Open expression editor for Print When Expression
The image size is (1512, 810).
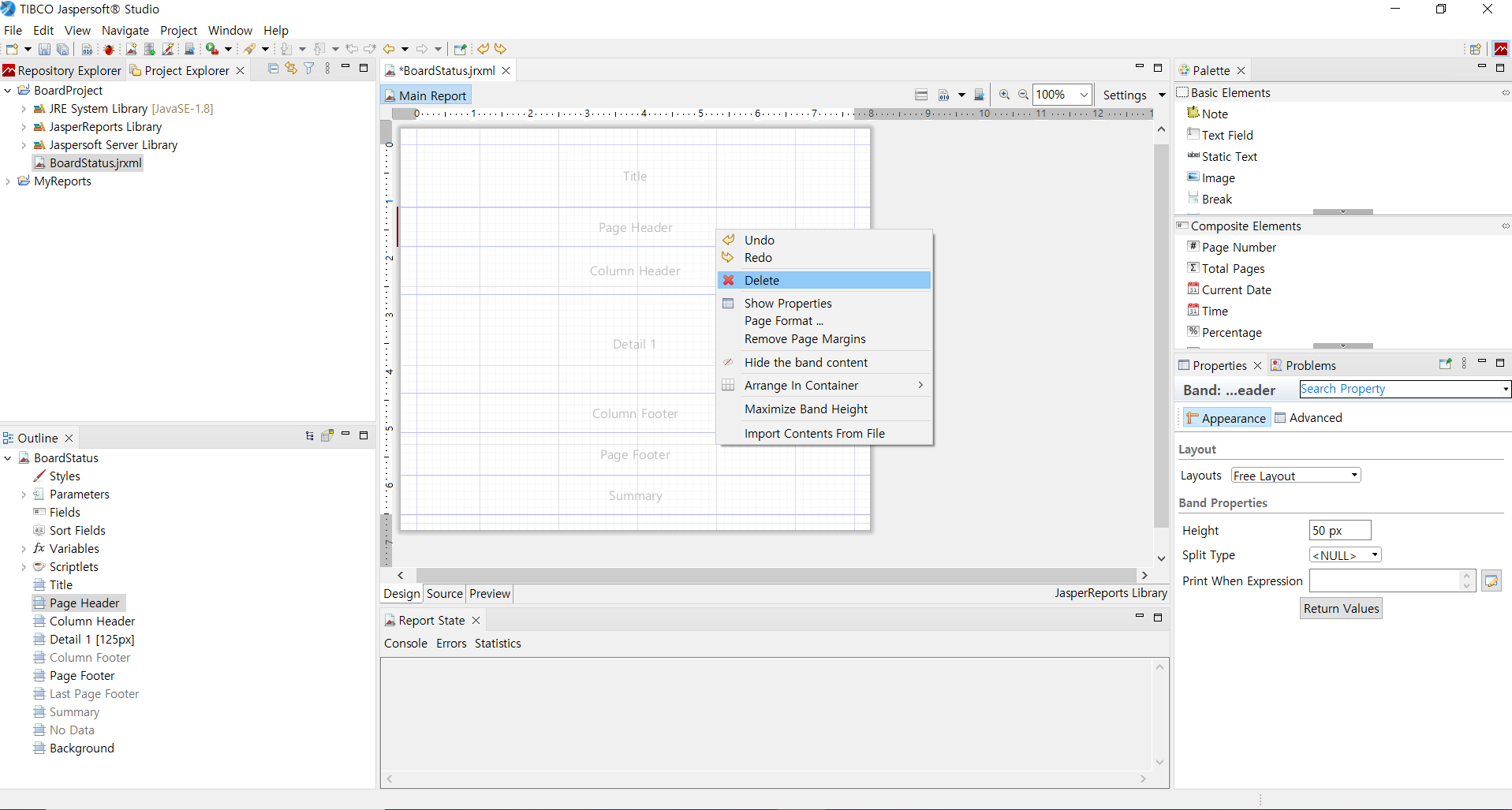click(x=1491, y=581)
